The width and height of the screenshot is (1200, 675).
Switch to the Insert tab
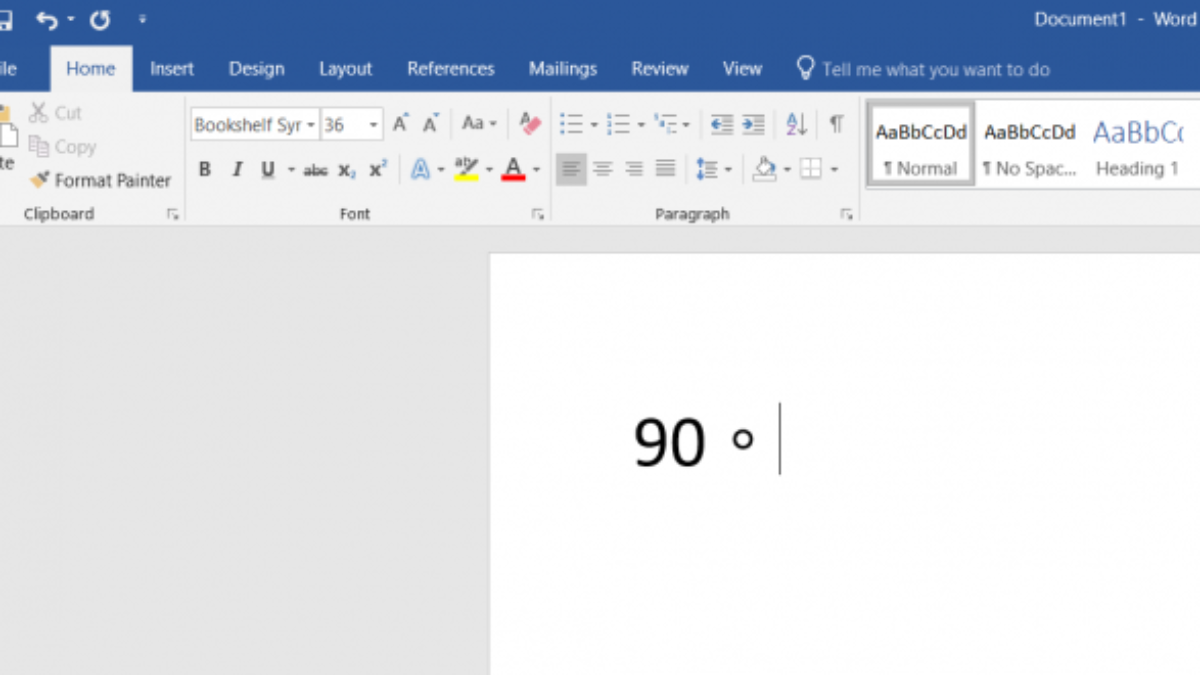coord(172,69)
